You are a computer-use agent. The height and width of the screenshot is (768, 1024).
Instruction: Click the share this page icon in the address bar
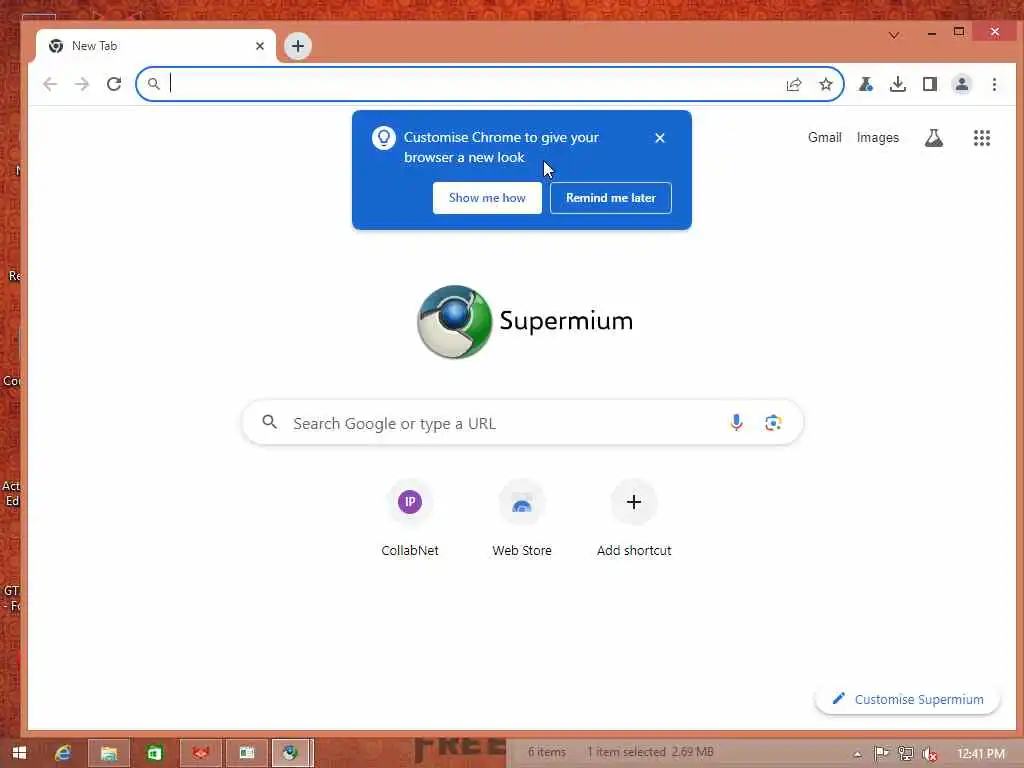pos(793,84)
